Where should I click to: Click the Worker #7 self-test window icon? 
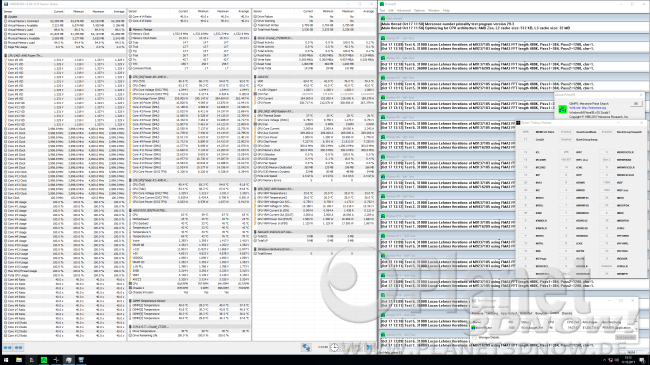pyautogui.click(x=383, y=157)
